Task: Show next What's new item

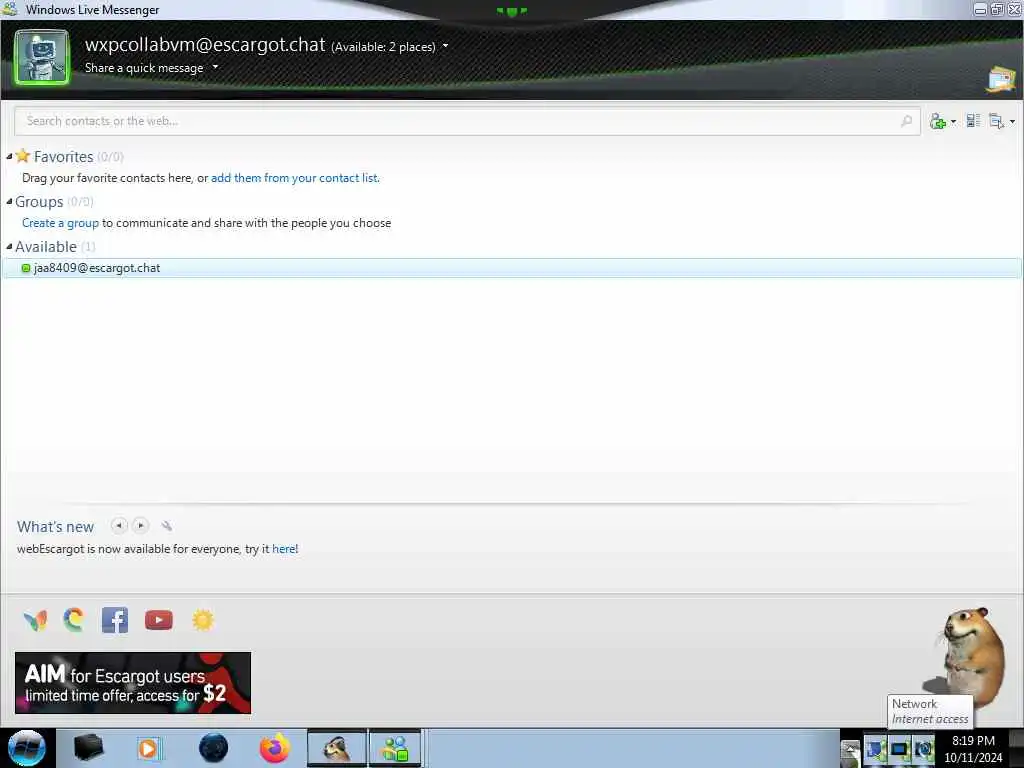Action: (x=140, y=526)
